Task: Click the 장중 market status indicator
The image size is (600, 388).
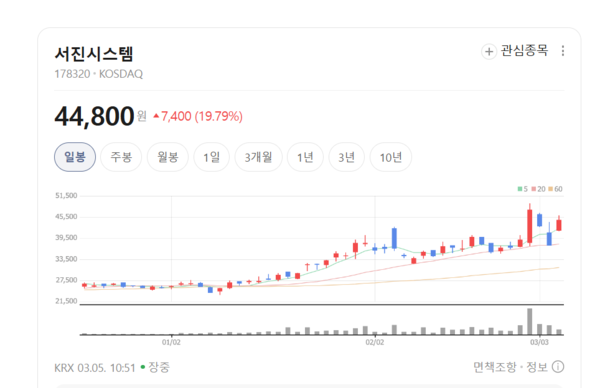Action: point(155,367)
